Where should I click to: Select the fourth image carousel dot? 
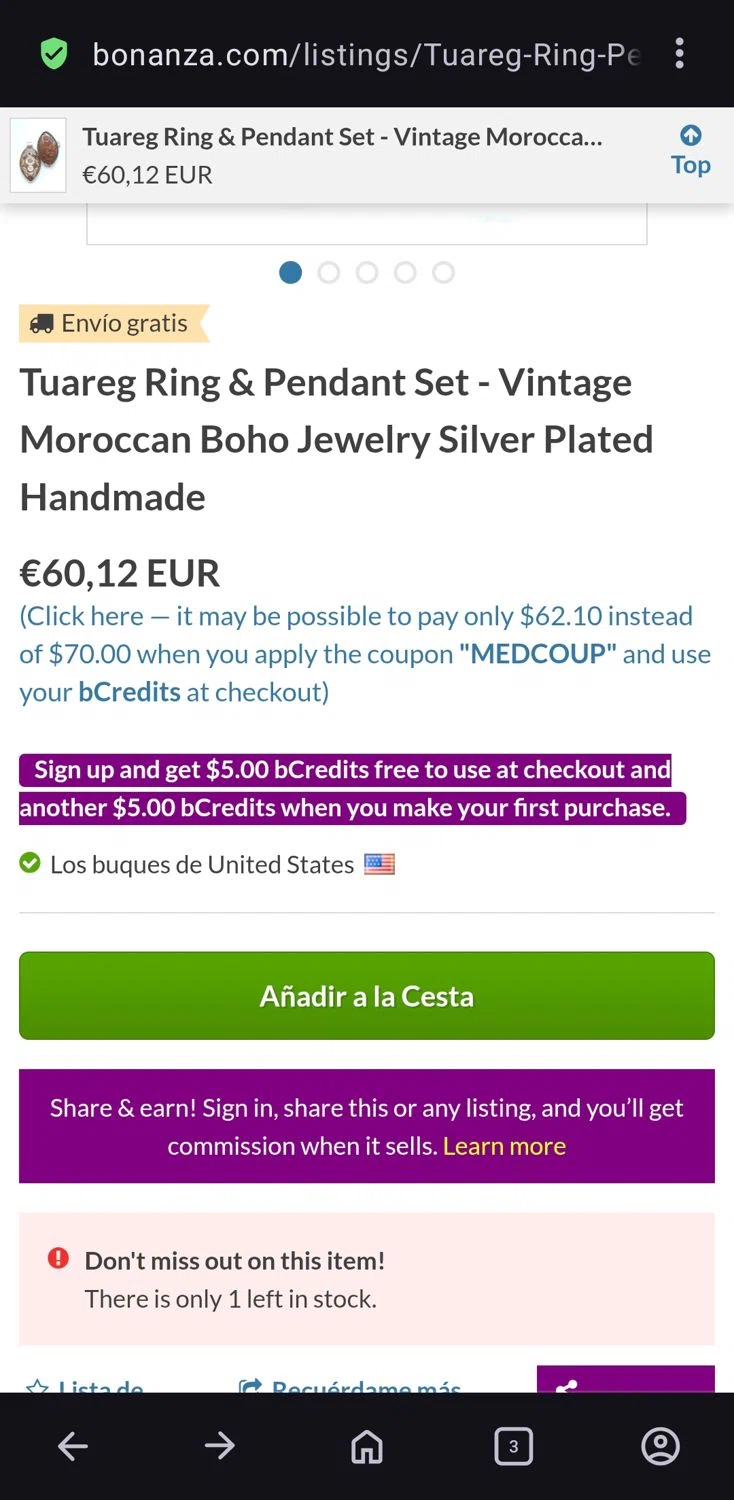pyautogui.click(x=405, y=272)
